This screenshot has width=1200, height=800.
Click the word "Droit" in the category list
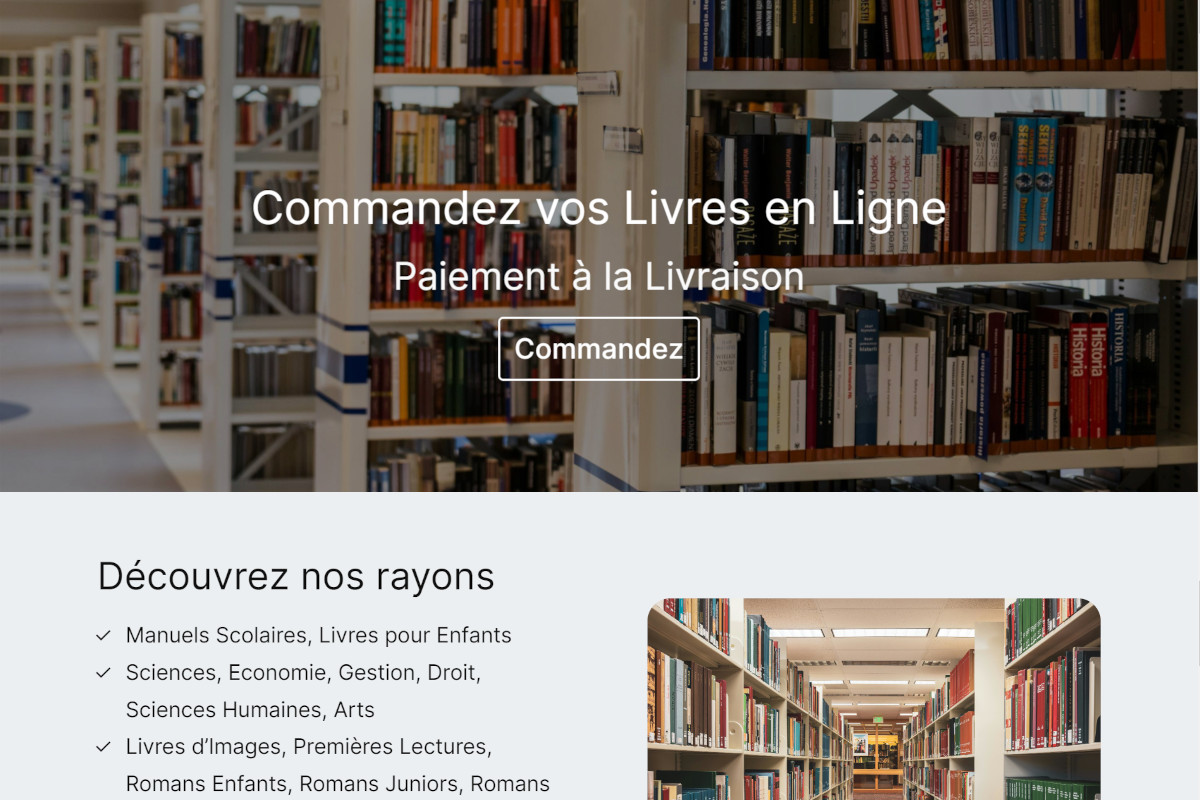pos(452,673)
